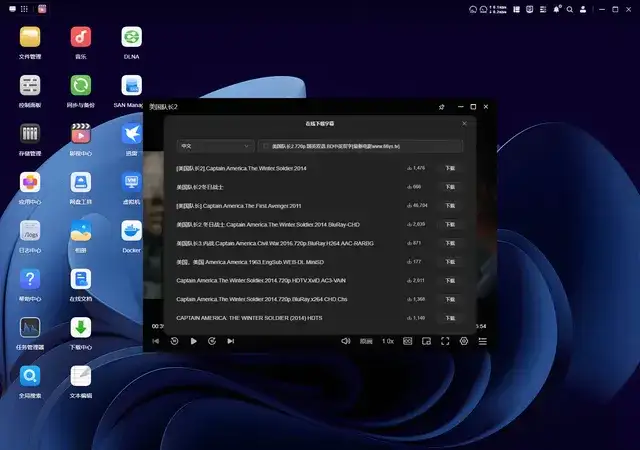Launch 文本编辑 text editor app

coord(80,376)
